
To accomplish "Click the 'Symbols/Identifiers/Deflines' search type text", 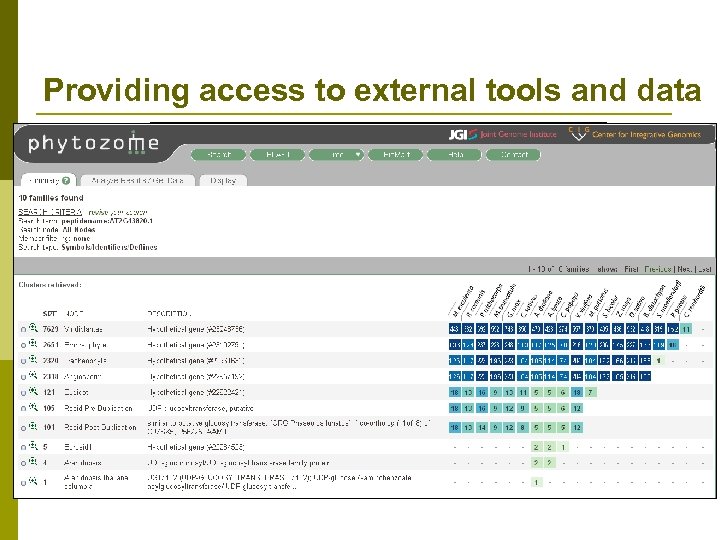I will point(109,247).
